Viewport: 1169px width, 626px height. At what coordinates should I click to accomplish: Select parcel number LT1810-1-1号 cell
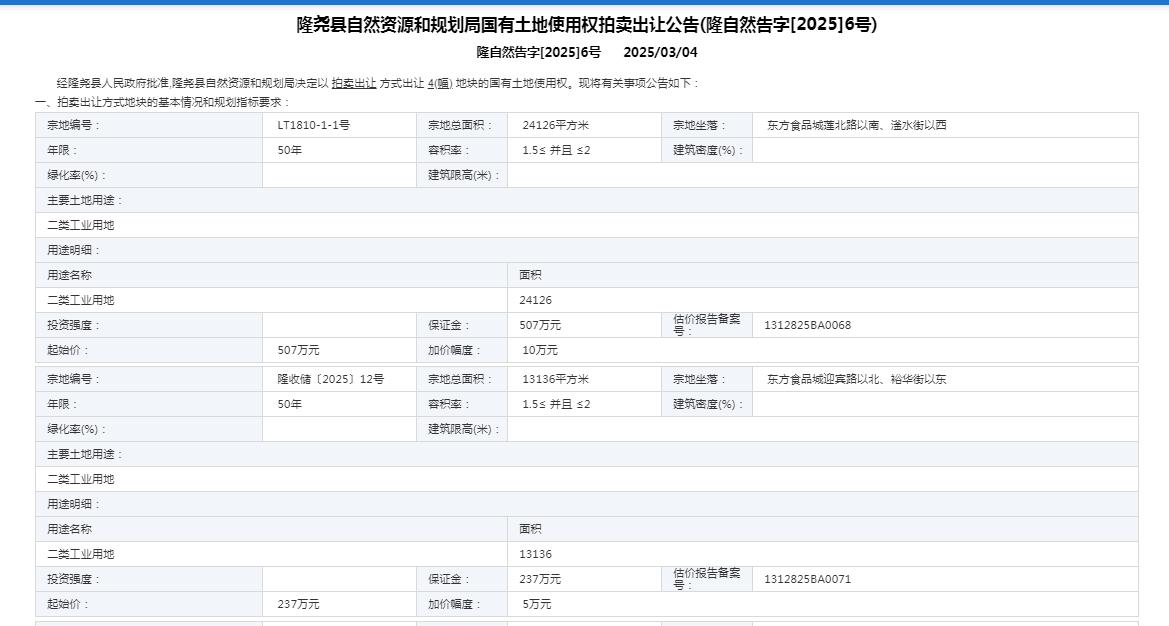pyautogui.click(x=313, y=126)
